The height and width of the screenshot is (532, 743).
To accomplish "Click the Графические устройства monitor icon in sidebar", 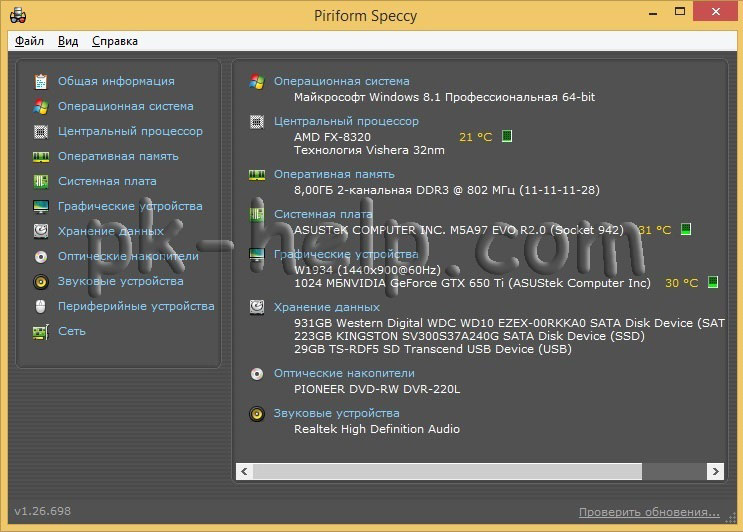I will (41, 206).
